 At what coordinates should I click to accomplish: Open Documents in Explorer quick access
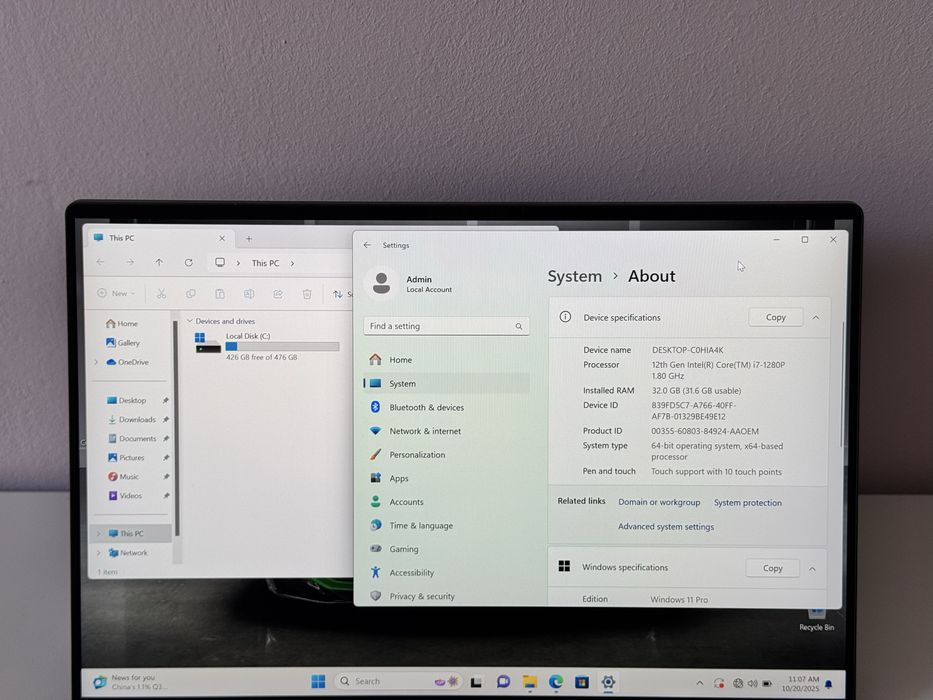tap(132, 439)
